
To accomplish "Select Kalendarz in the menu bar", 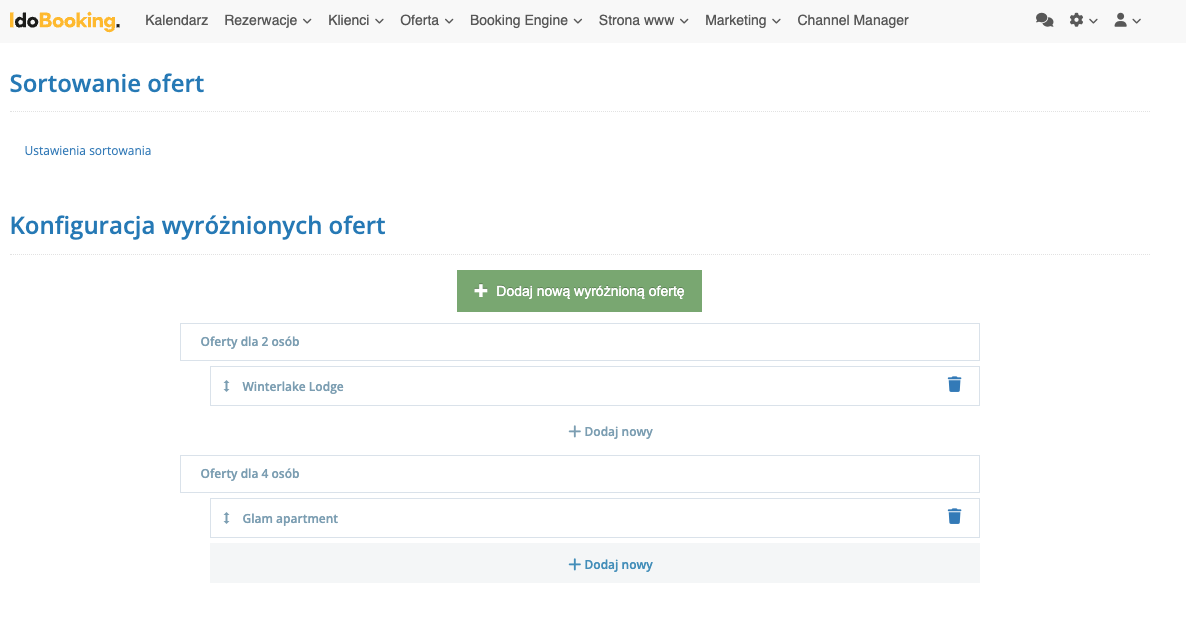I will tap(176, 20).
